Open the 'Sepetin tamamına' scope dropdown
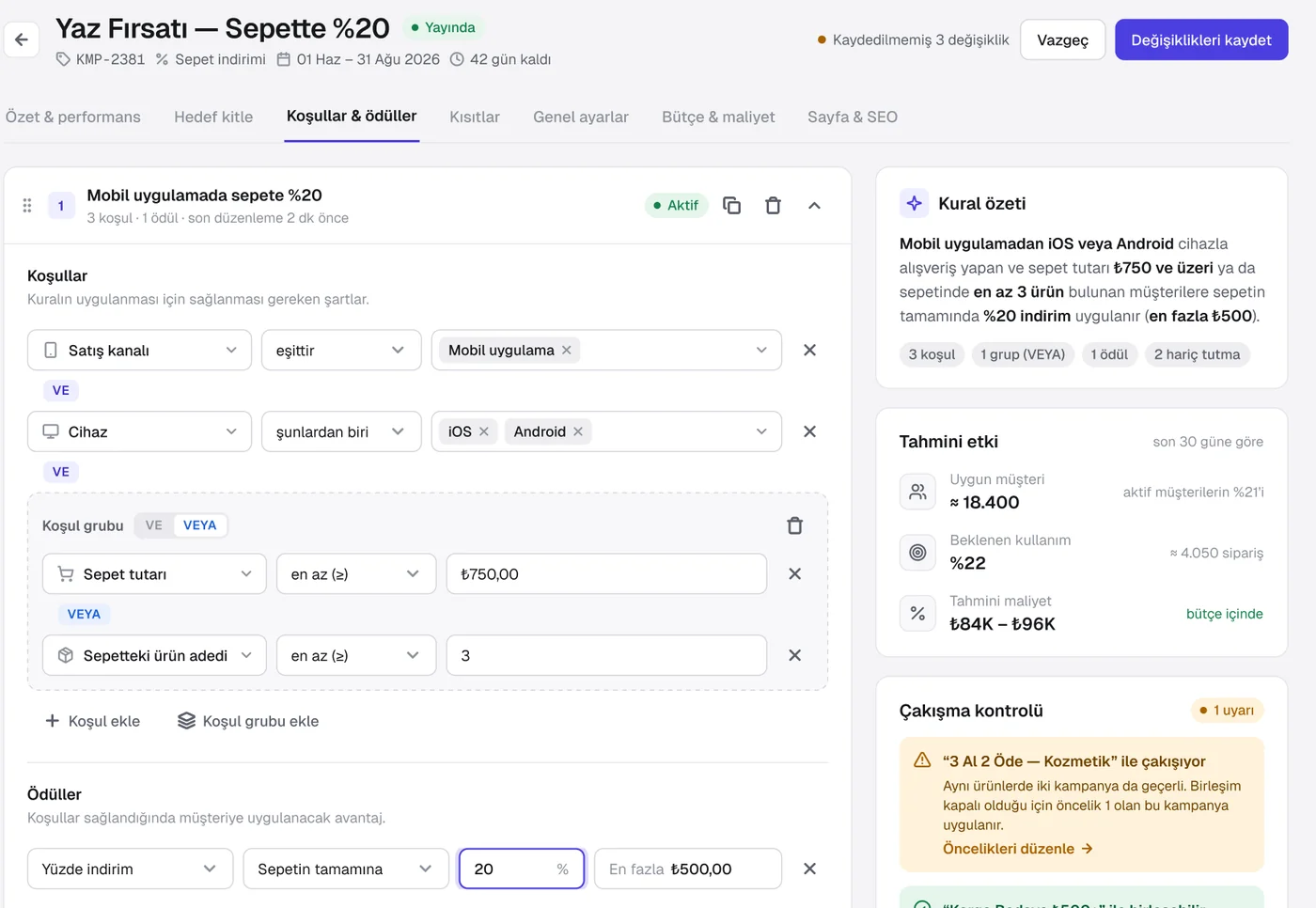Image resolution: width=1316 pixels, height=908 pixels. pyautogui.click(x=346, y=869)
